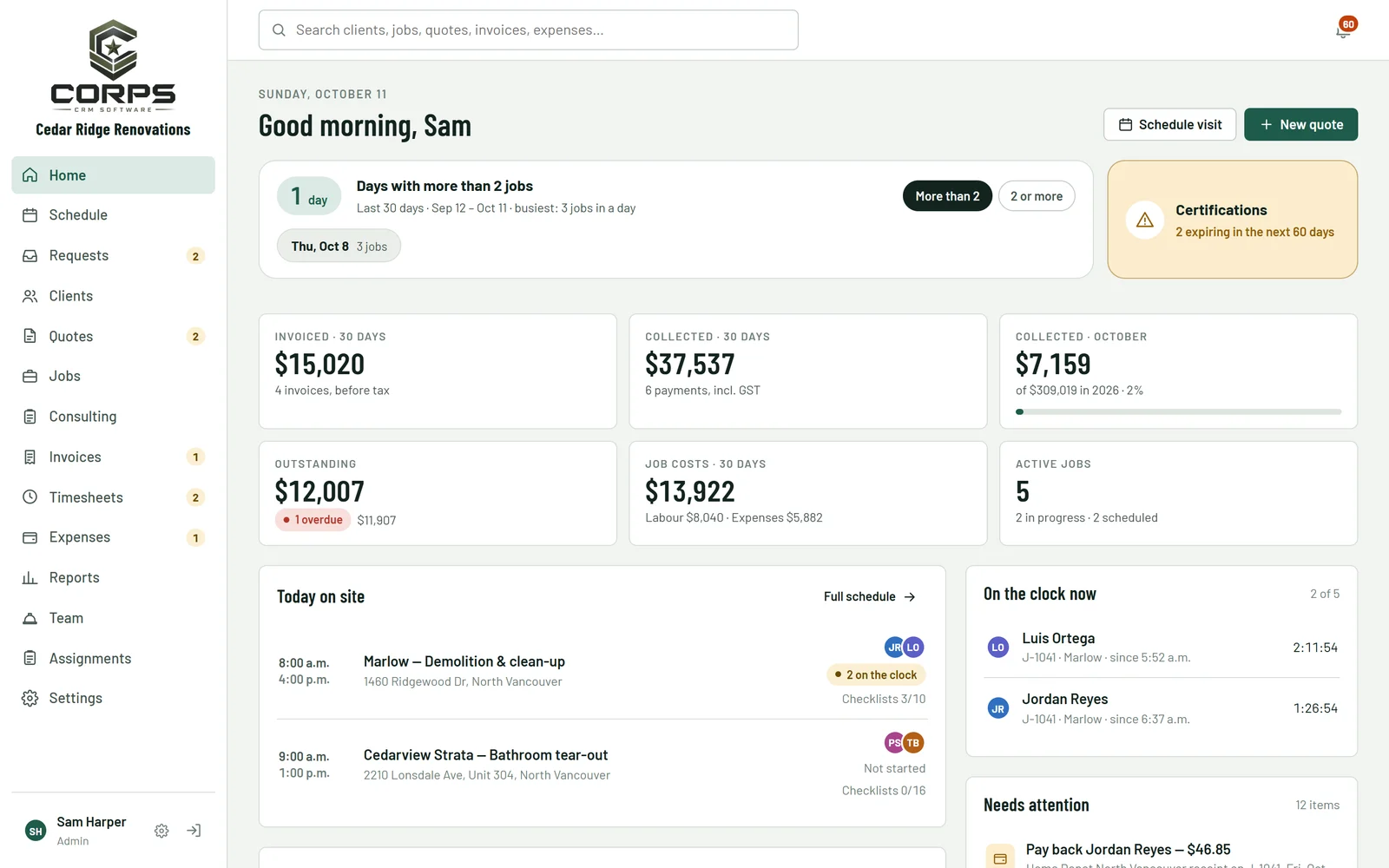
Task: Navigate to Clients
Action: (113, 296)
